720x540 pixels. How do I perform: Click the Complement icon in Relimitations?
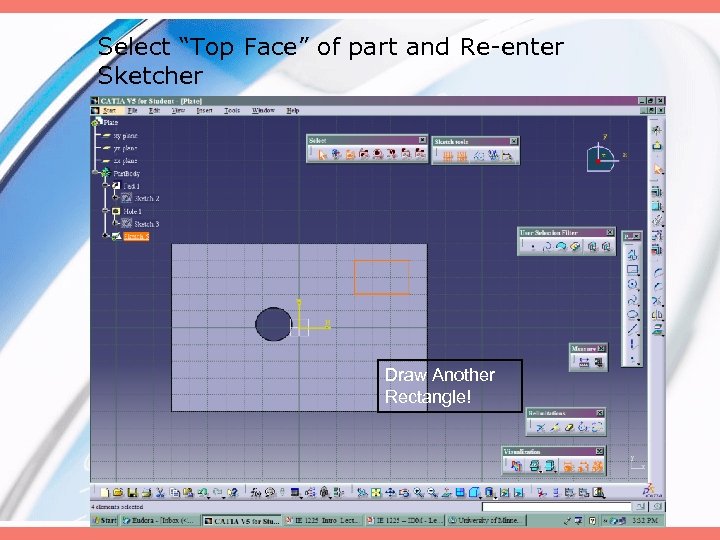tap(597, 427)
